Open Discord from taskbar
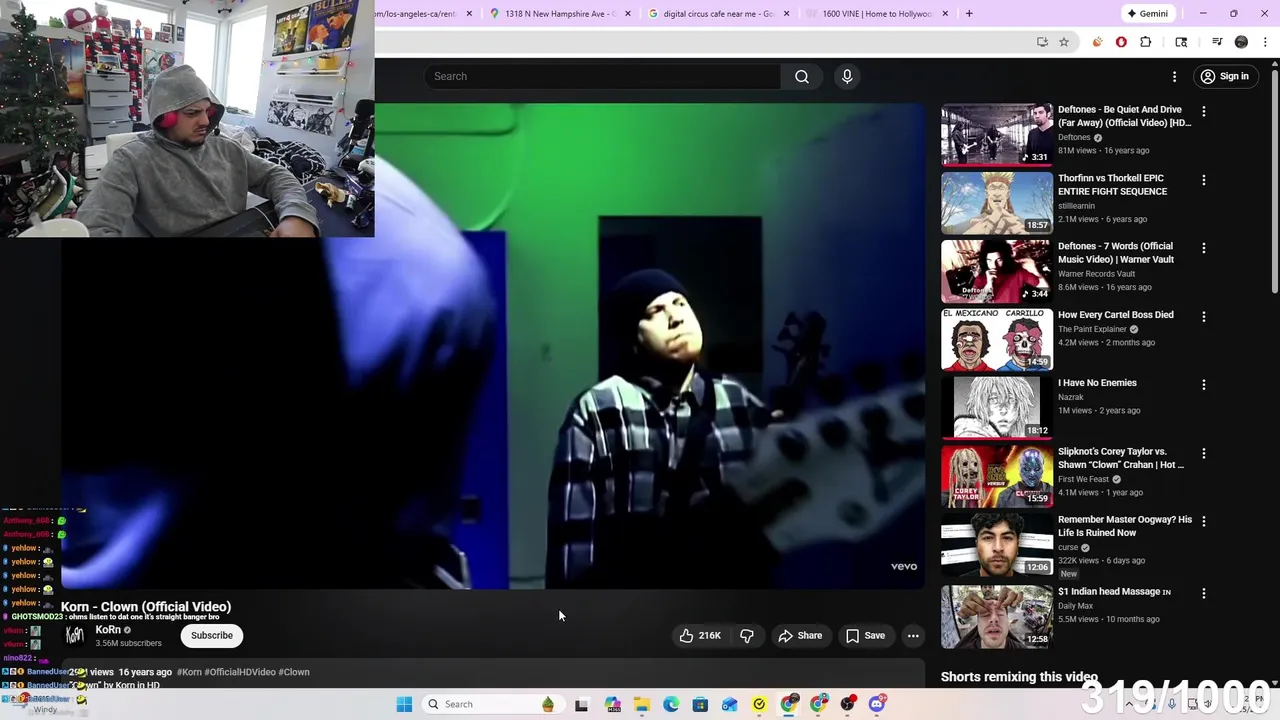 (x=877, y=704)
